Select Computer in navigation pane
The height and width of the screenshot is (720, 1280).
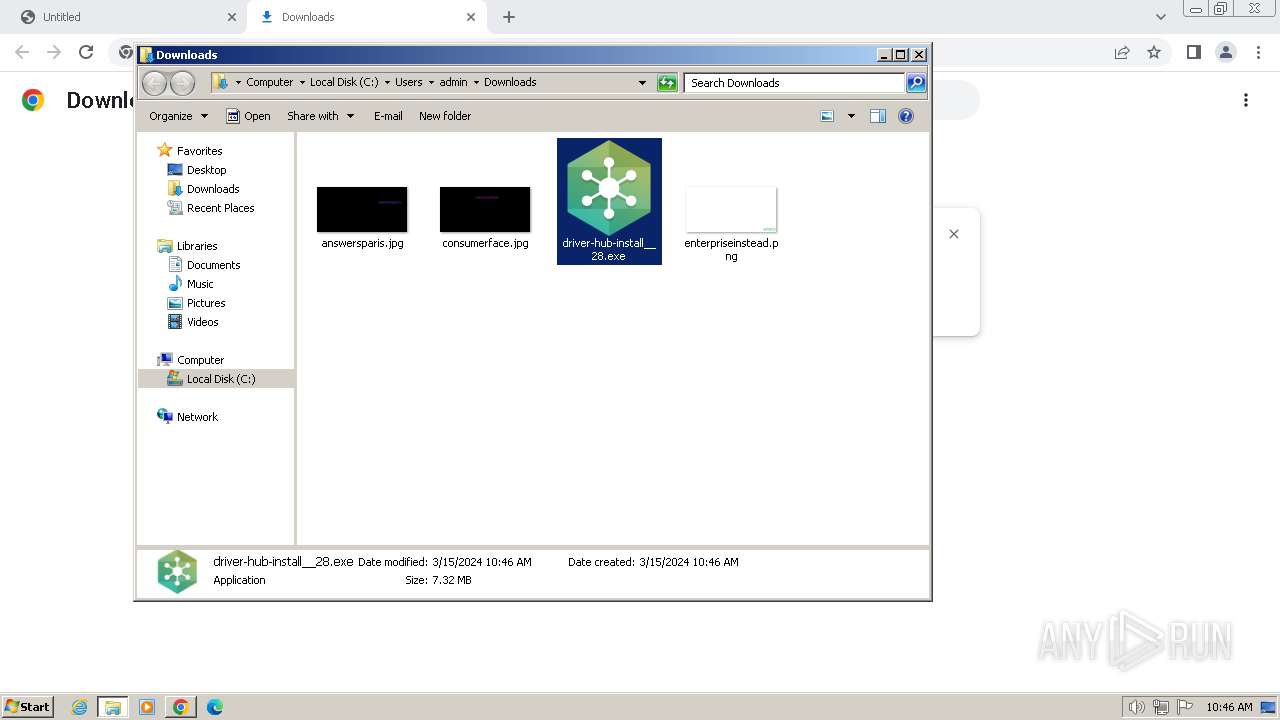[200, 360]
